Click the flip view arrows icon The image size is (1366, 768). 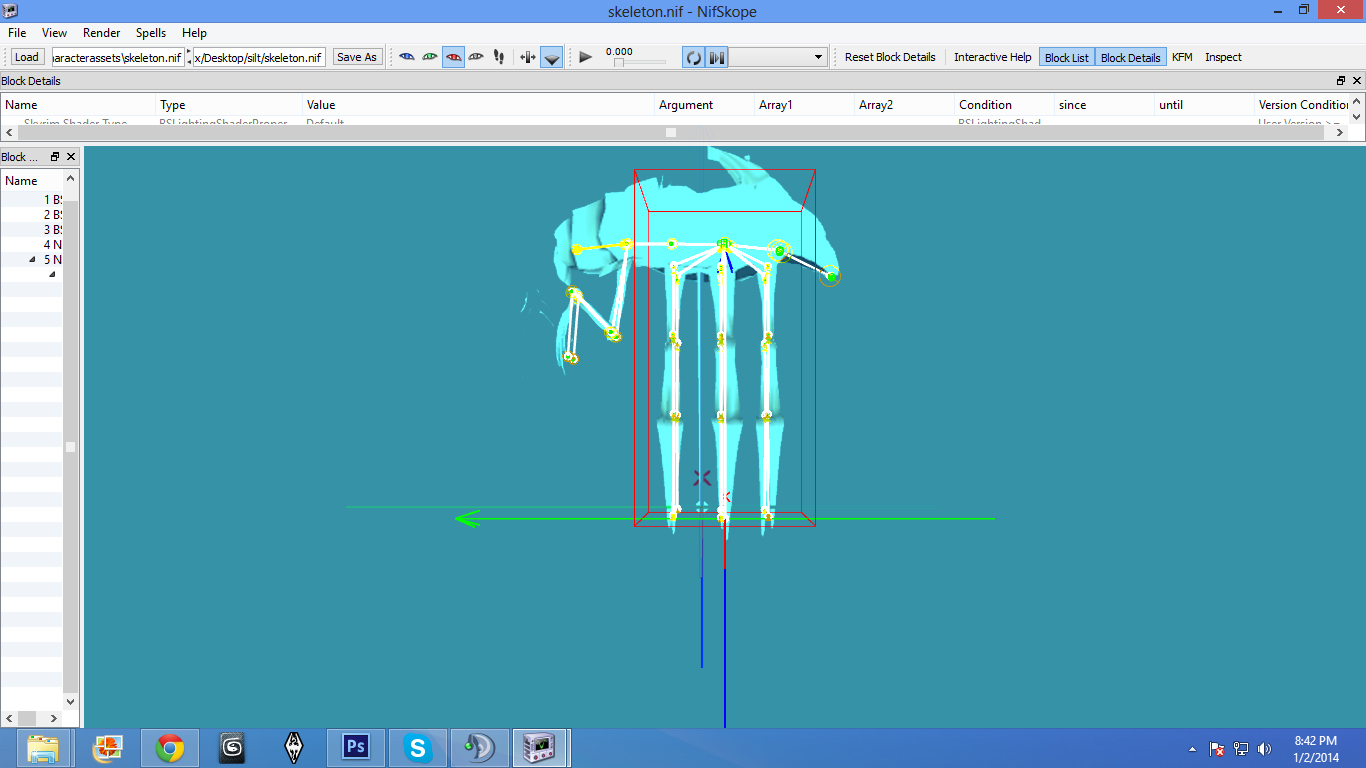[529, 57]
